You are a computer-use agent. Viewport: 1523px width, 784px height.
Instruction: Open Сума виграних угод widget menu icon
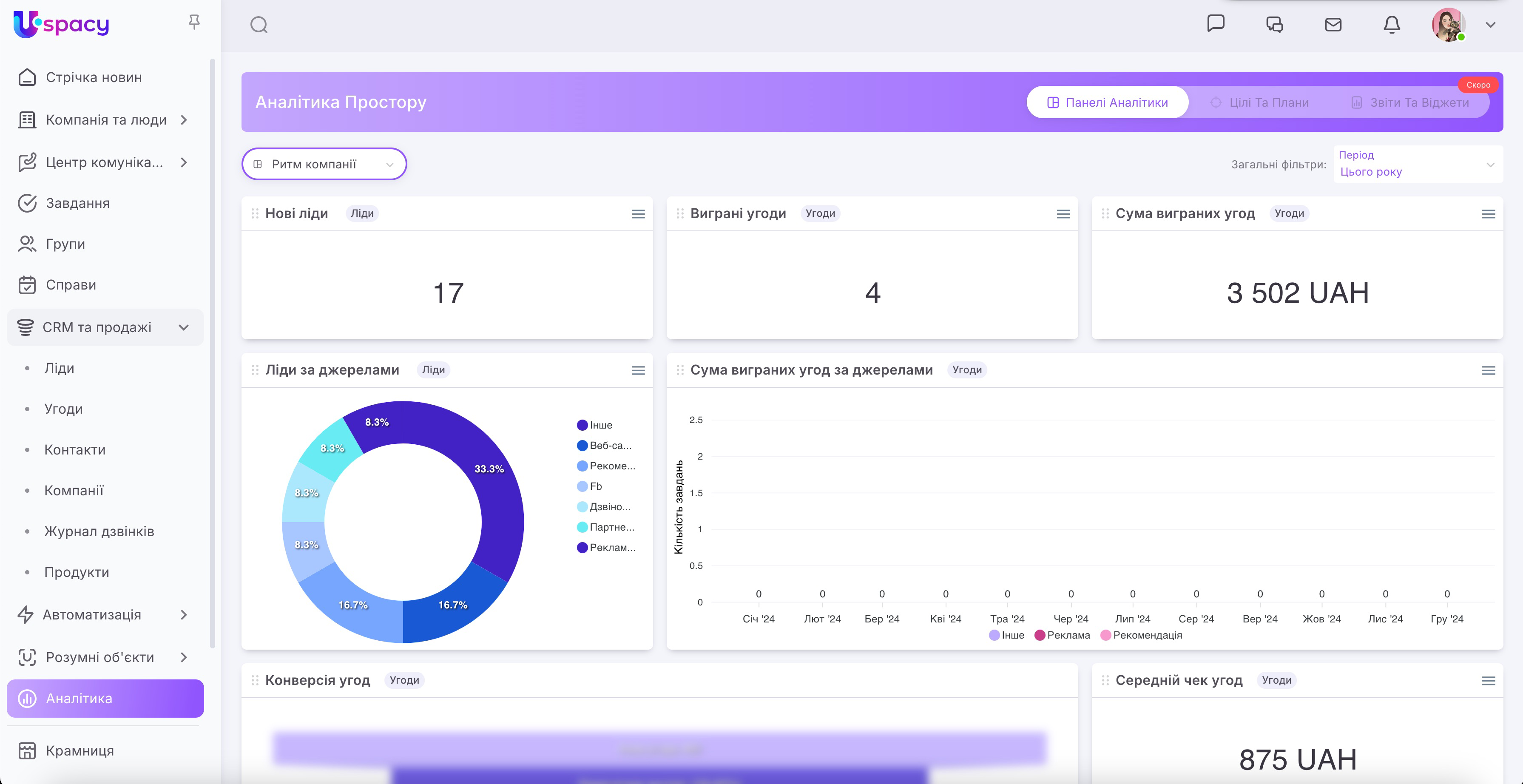click(1488, 214)
